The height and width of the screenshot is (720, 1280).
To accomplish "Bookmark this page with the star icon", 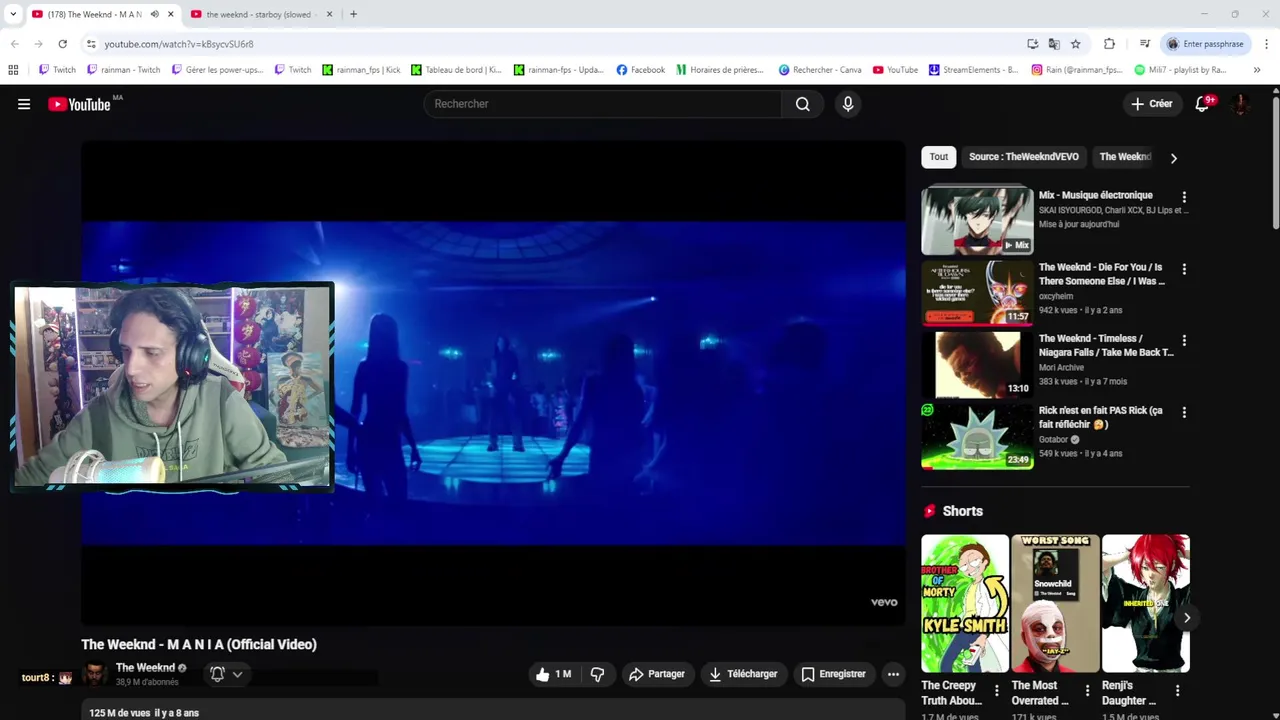I will (1075, 44).
